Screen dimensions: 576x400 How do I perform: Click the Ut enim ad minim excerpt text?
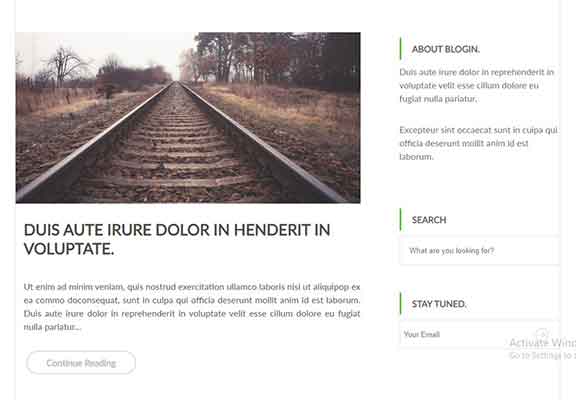pyautogui.click(x=192, y=307)
